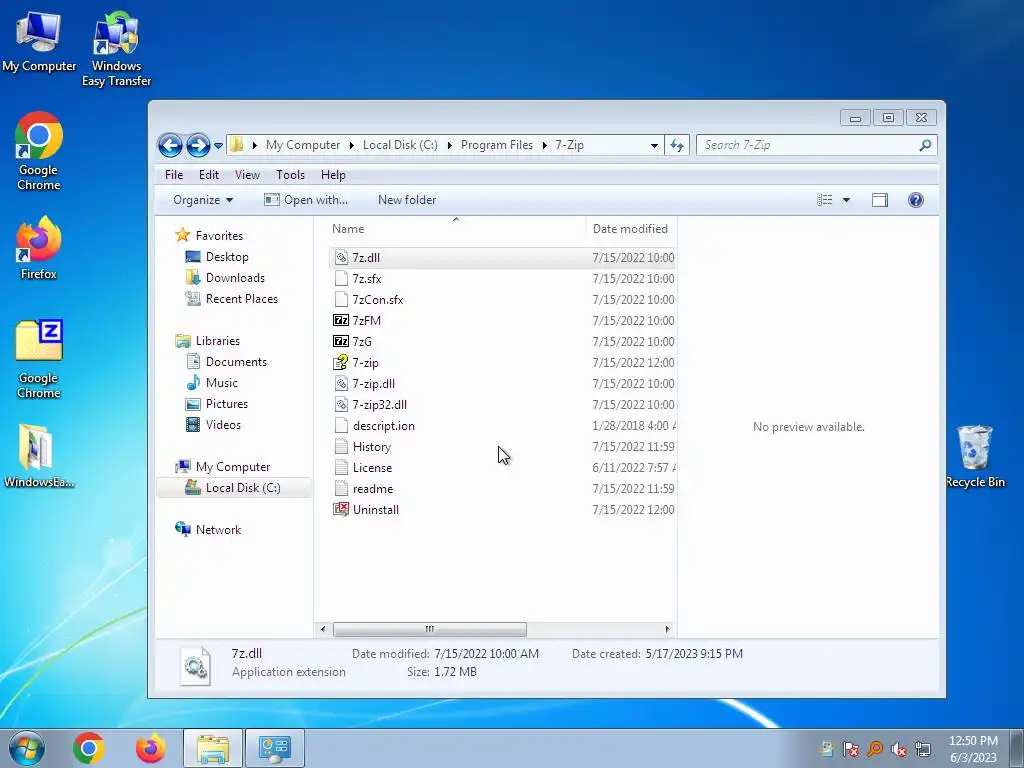Image resolution: width=1024 pixels, height=768 pixels.
Task: Click the Windows Start button
Action: tap(26, 748)
